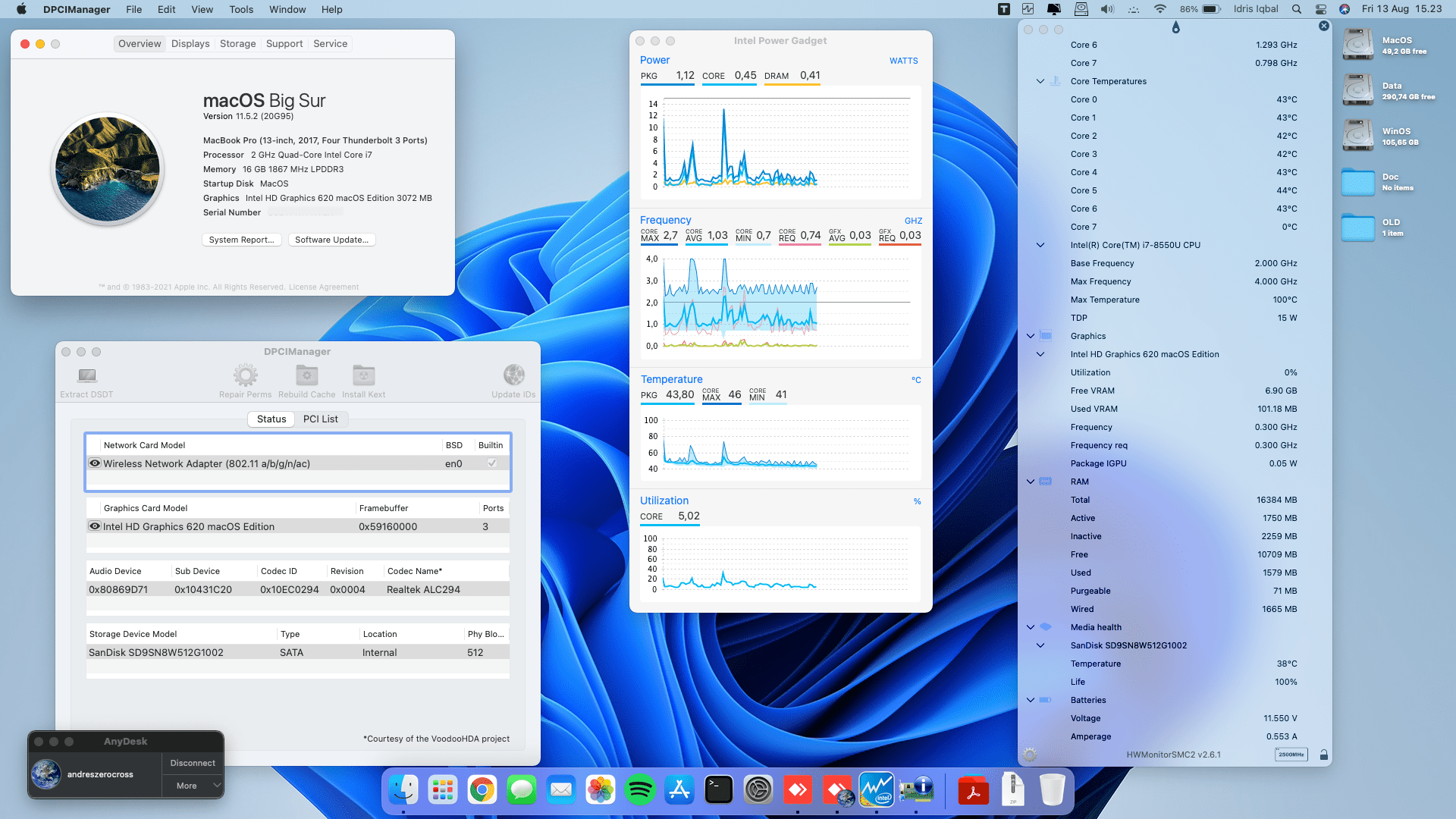Click the HWMonitor water drop icon
Viewport: 1456px width, 819px height.
click(1175, 27)
